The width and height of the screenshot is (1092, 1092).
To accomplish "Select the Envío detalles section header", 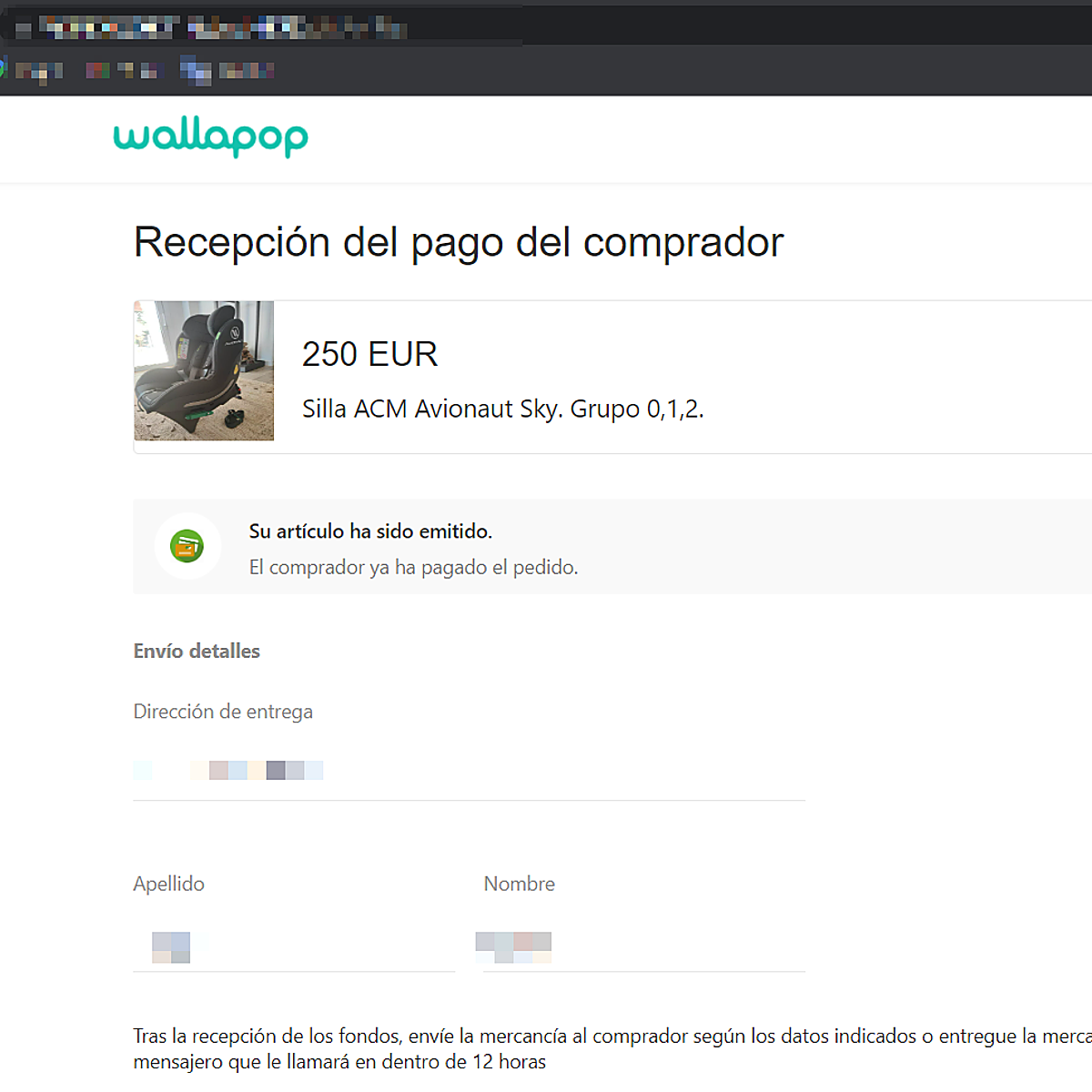I will pyautogui.click(x=197, y=651).
